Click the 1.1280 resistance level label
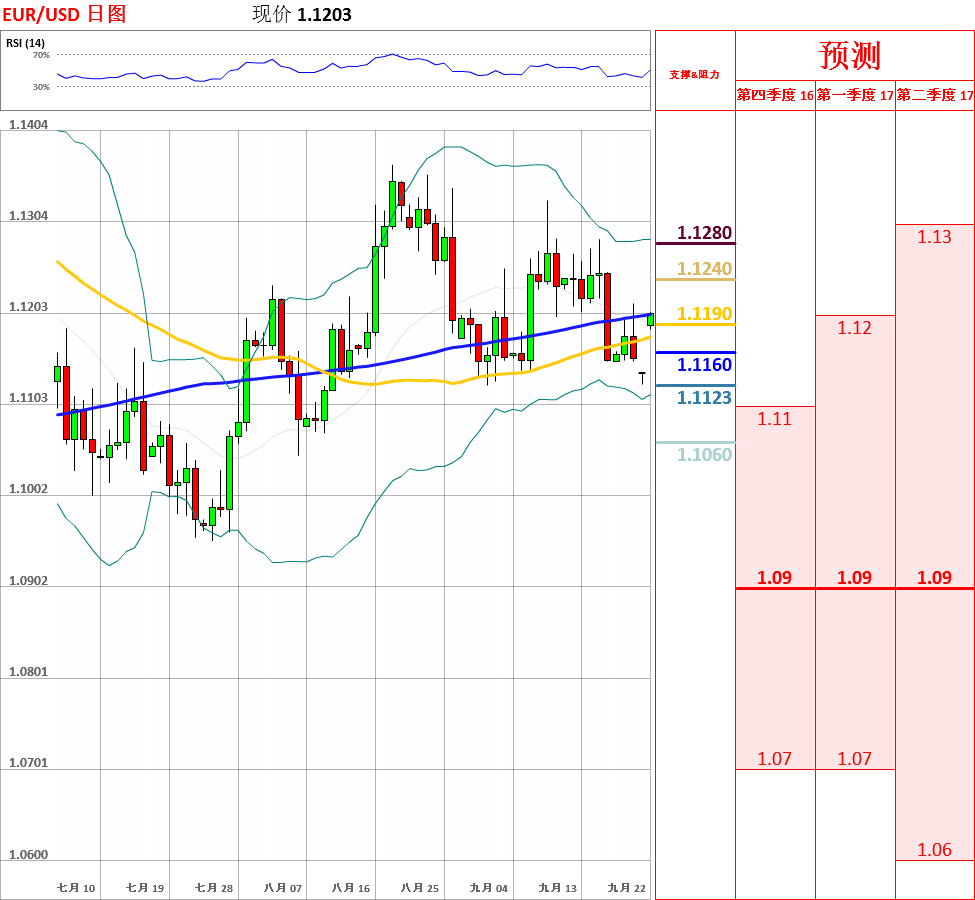The height and width of the screenshot is (900, 975). point(704,233)
